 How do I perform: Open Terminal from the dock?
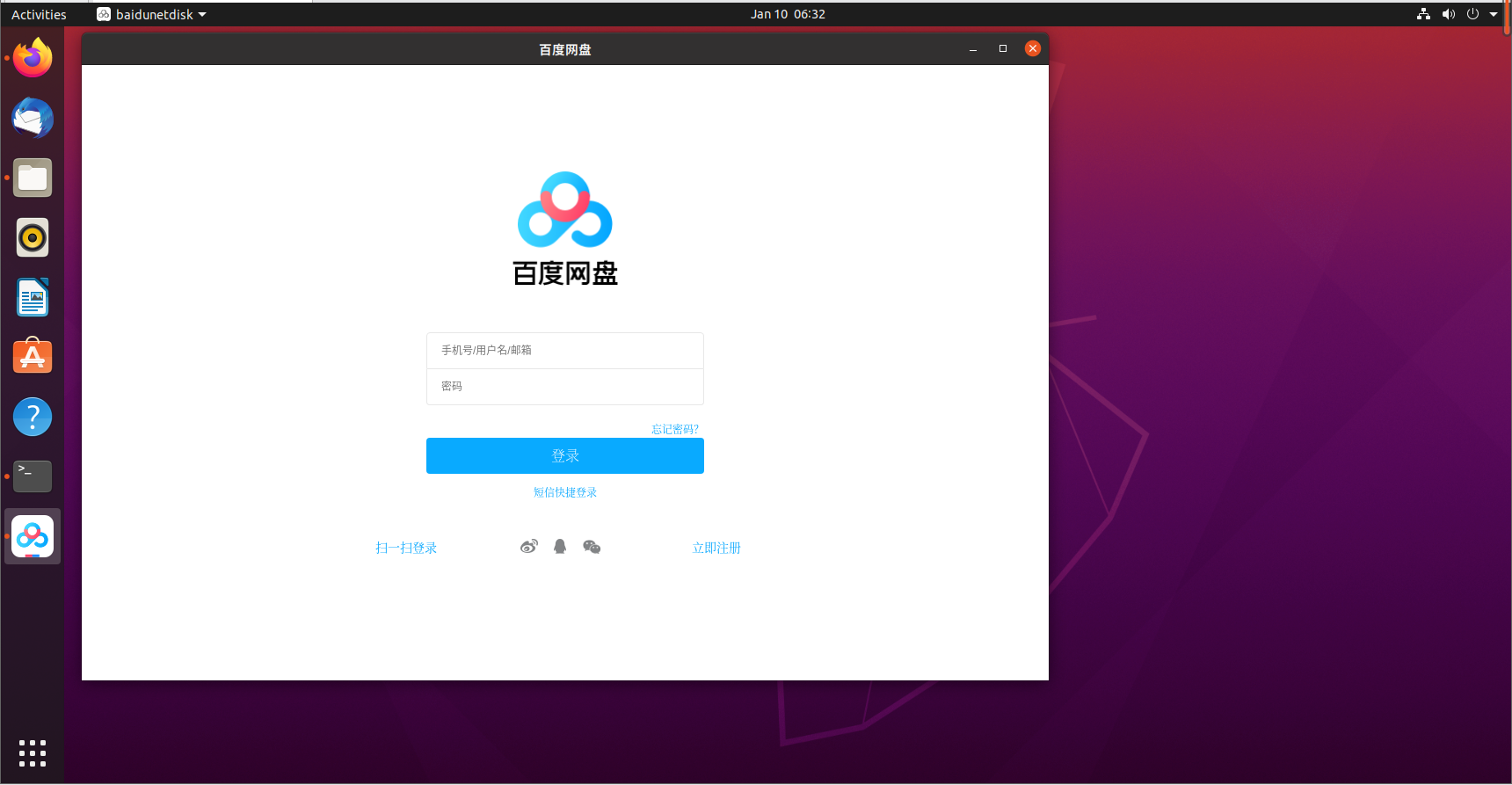(x=33, y=476)
